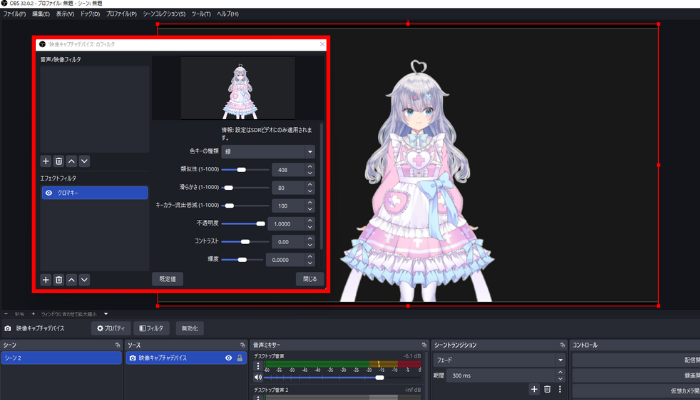Decrease similarity value with down arrow
Screen dimensions: 700x400
pyautogui.click(x=310, y=173)
